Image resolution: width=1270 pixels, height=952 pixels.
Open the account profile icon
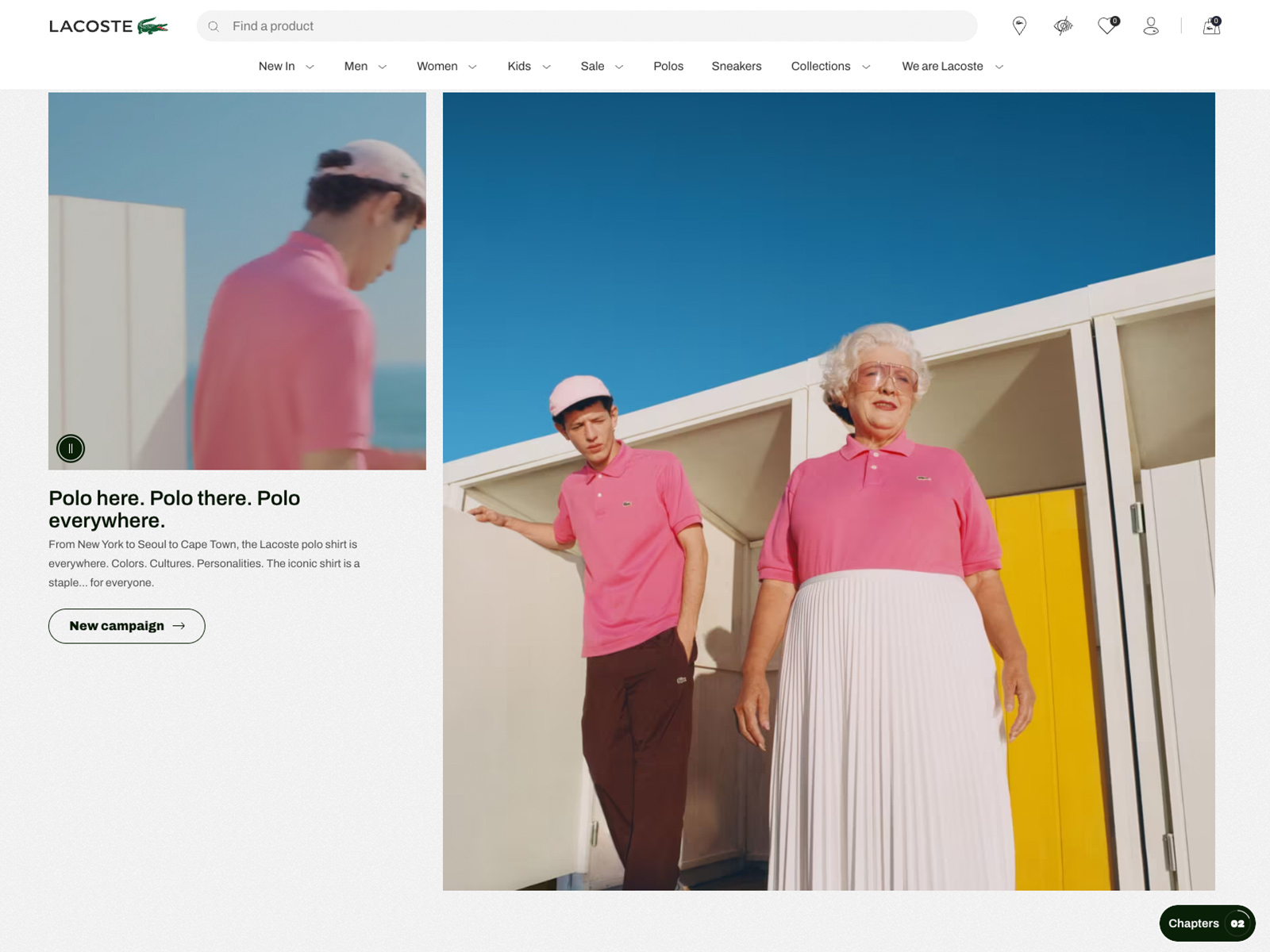pyautogui.click(x=1151, y=26)
